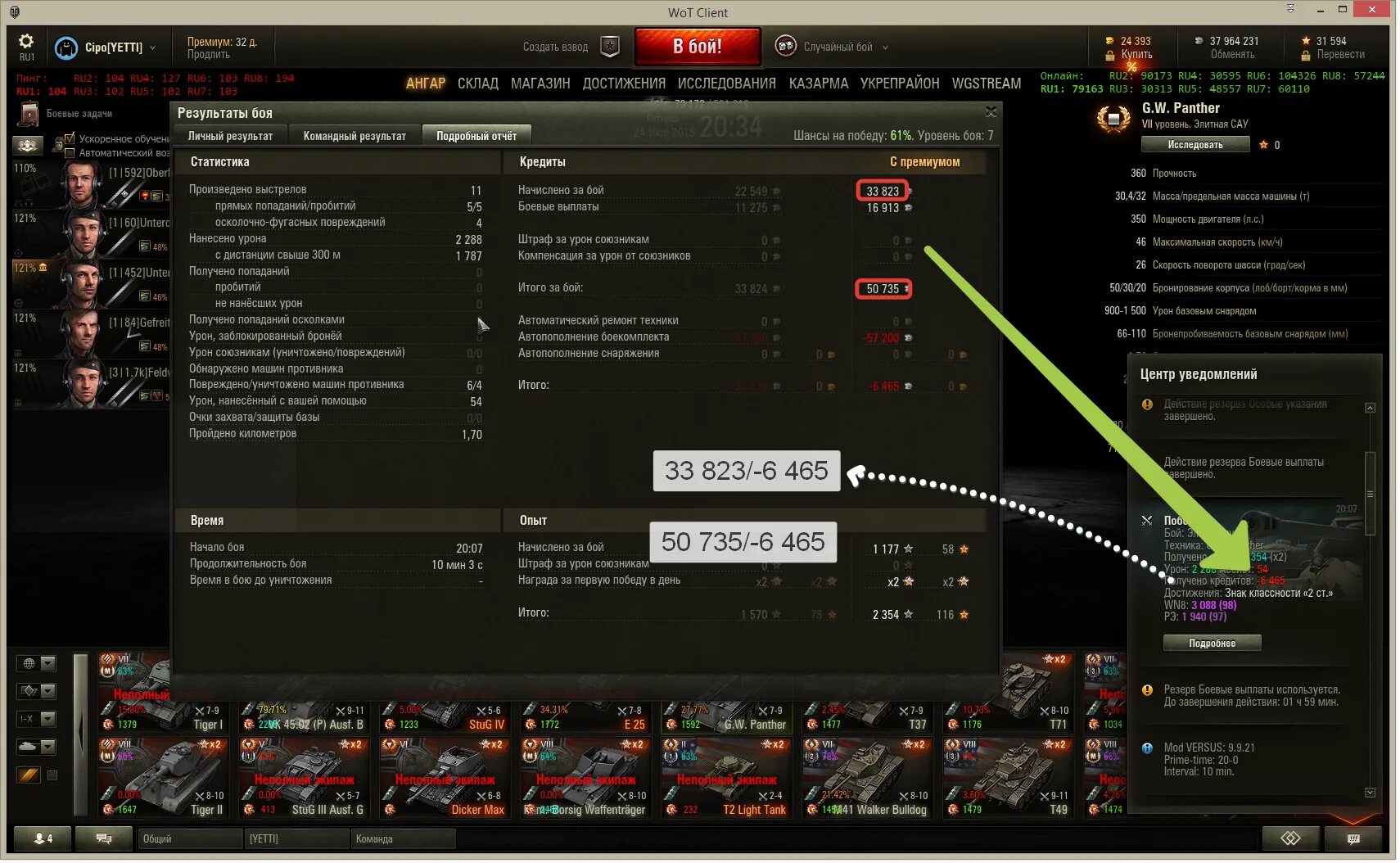Select crew member [1|60]Unterc
The image size is (1400, 863).
(90, 234)
